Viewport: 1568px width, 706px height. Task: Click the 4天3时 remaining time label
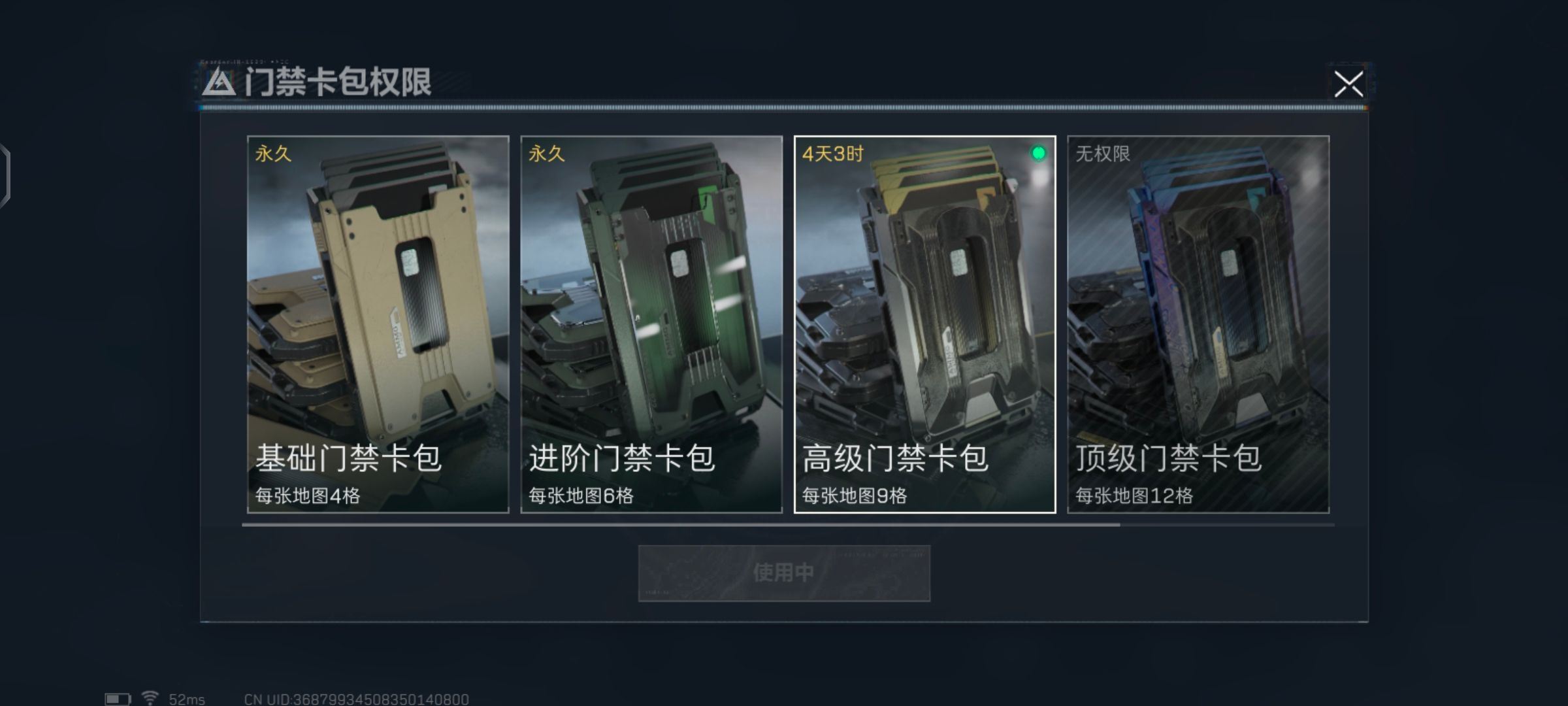point(833,154)
